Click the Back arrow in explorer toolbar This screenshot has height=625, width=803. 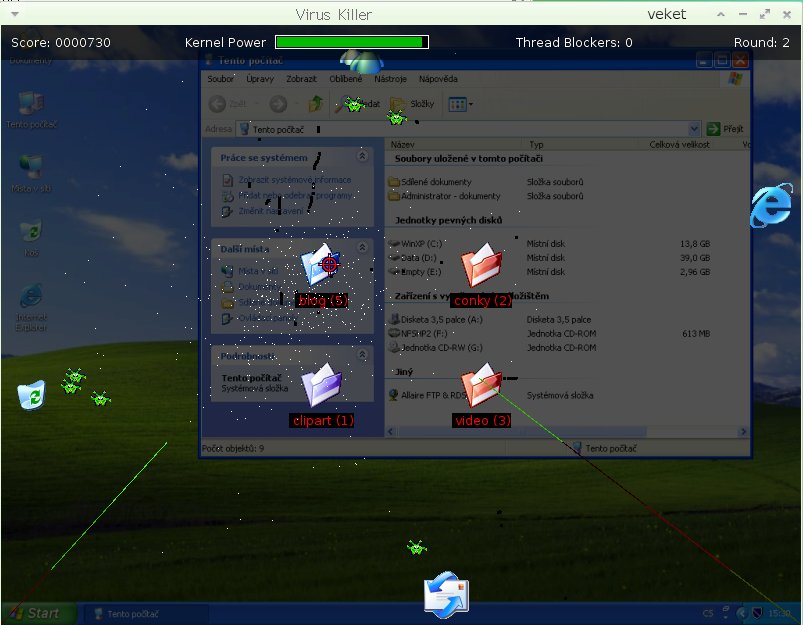(x=217, y=104)
